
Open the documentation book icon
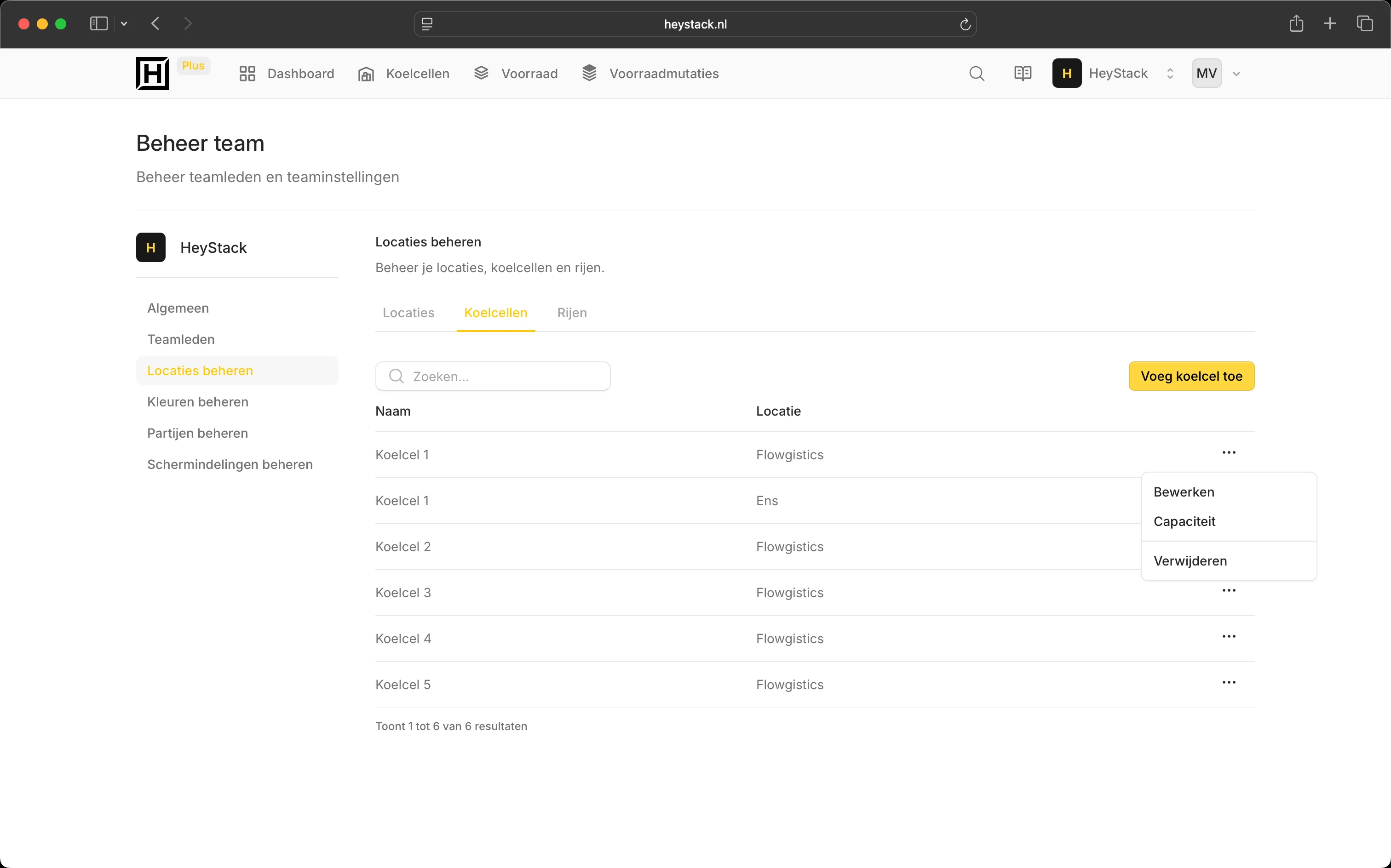(x=1022, y=74)
